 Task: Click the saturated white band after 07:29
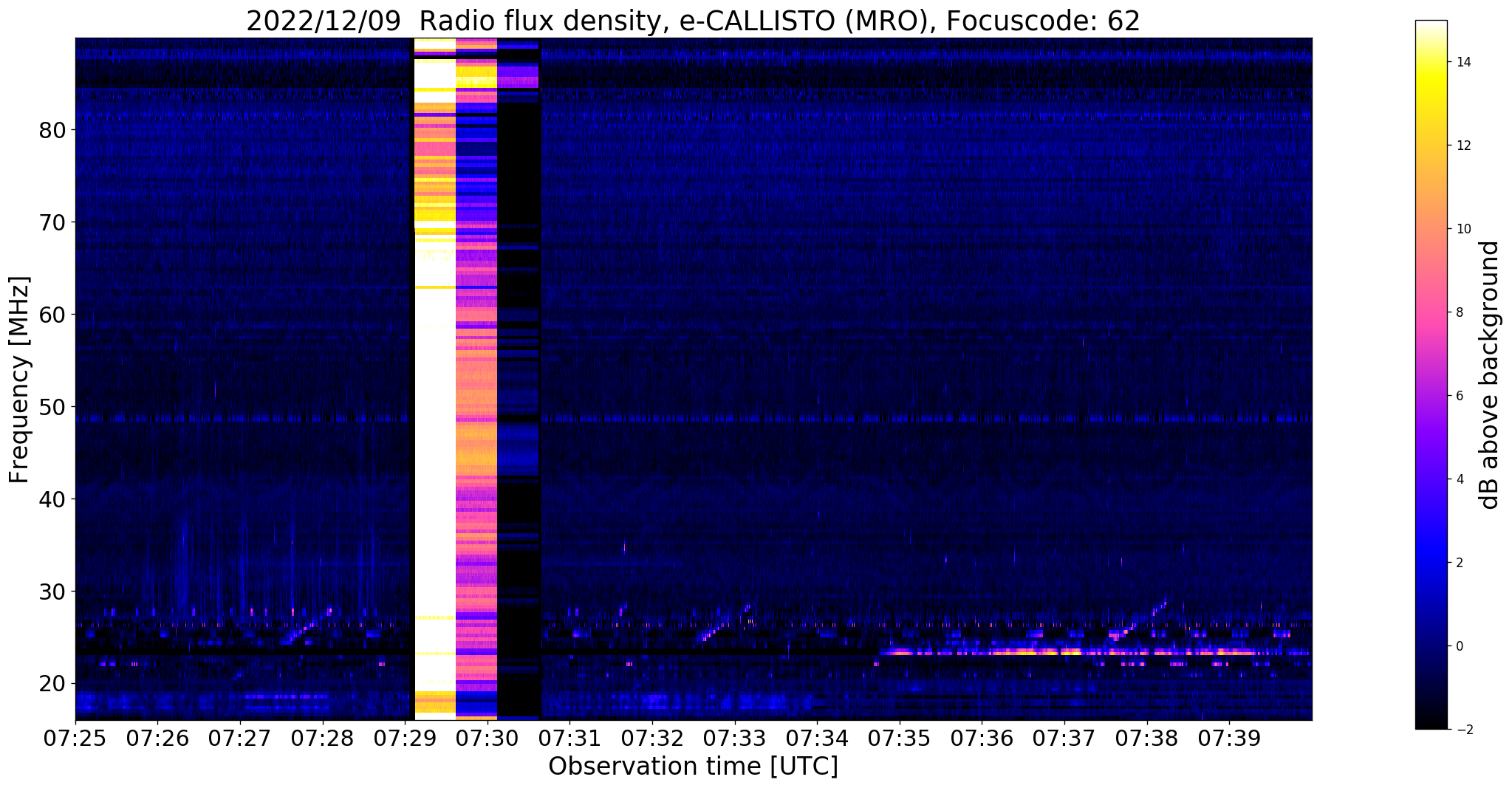click(x=435, y=379)
